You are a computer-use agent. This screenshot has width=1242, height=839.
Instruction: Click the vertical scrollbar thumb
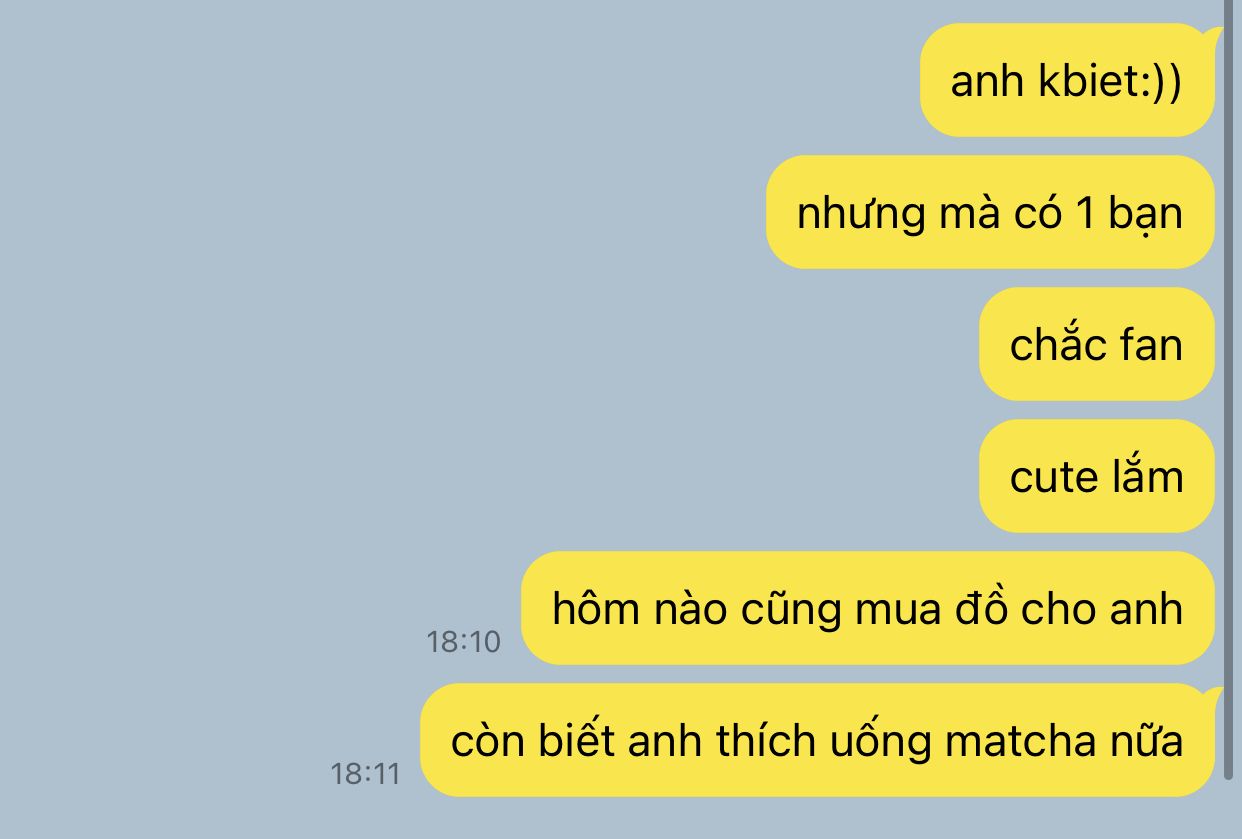pos(1229,390)
